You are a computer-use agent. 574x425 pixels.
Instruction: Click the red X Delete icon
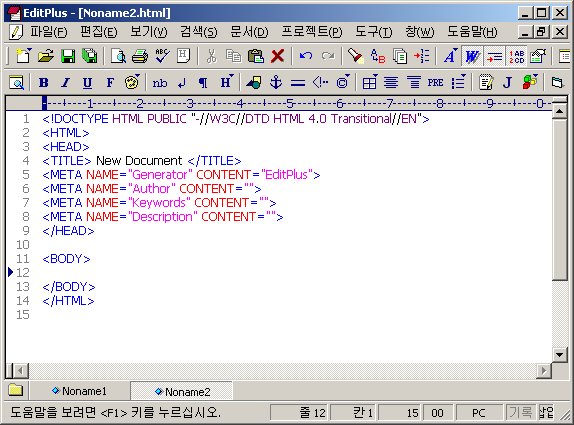click(277, 56)
